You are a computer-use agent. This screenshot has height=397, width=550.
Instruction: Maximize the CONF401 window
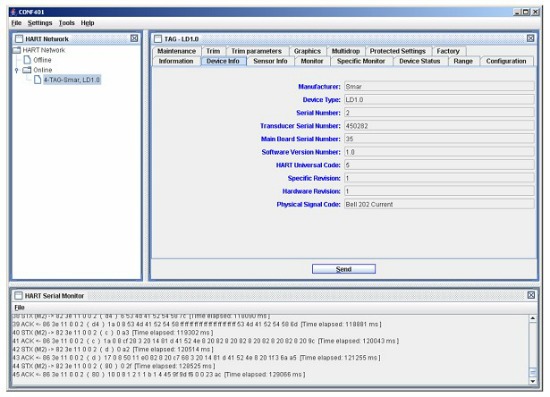click(x=526, y=12)
